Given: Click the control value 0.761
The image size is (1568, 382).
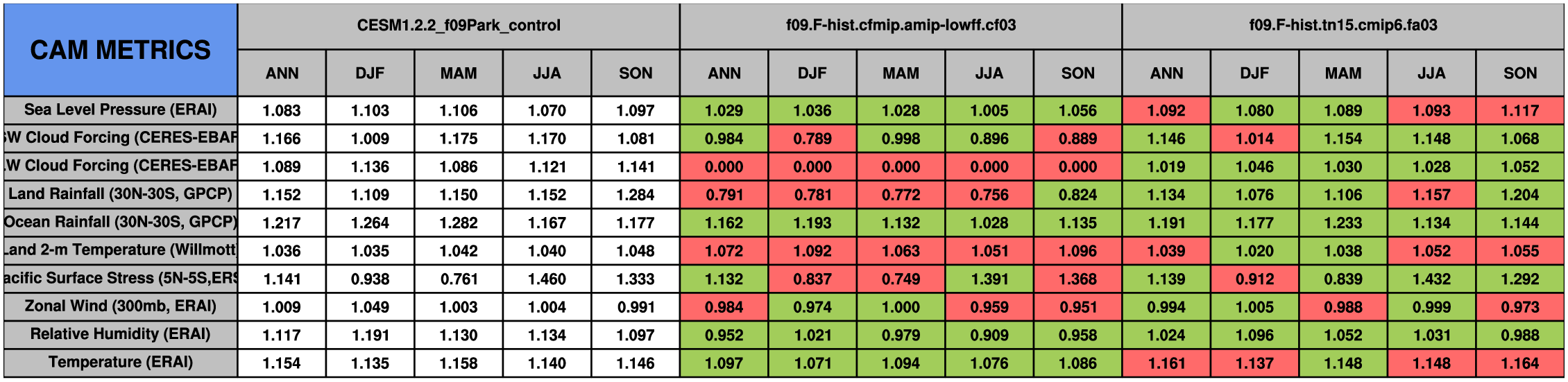Looking at the screenshot, I should 459,279.
